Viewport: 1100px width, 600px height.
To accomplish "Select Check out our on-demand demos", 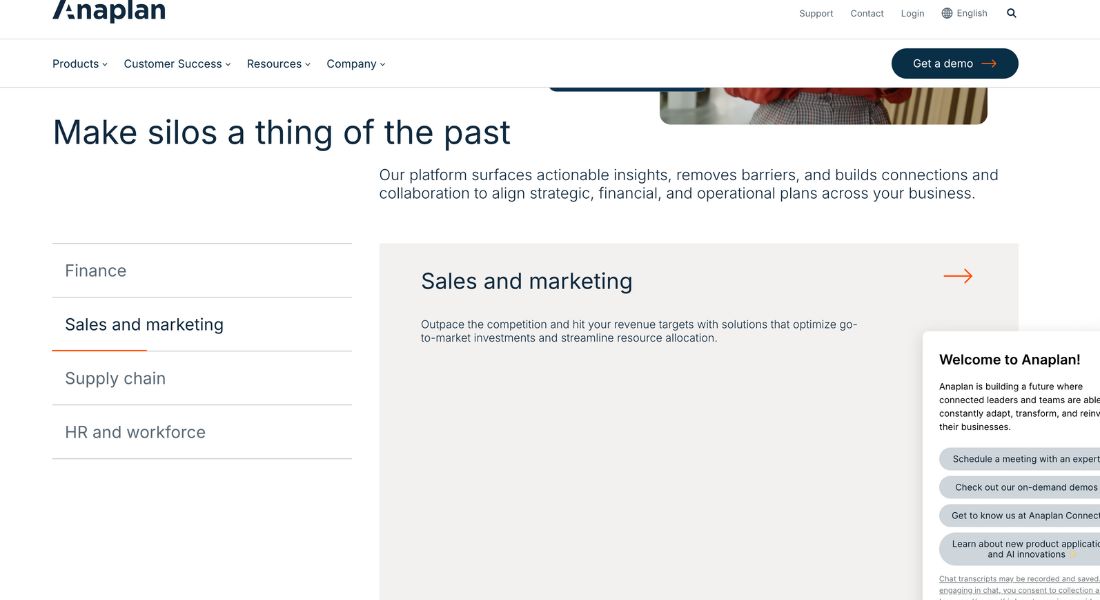I will 1024,488.
